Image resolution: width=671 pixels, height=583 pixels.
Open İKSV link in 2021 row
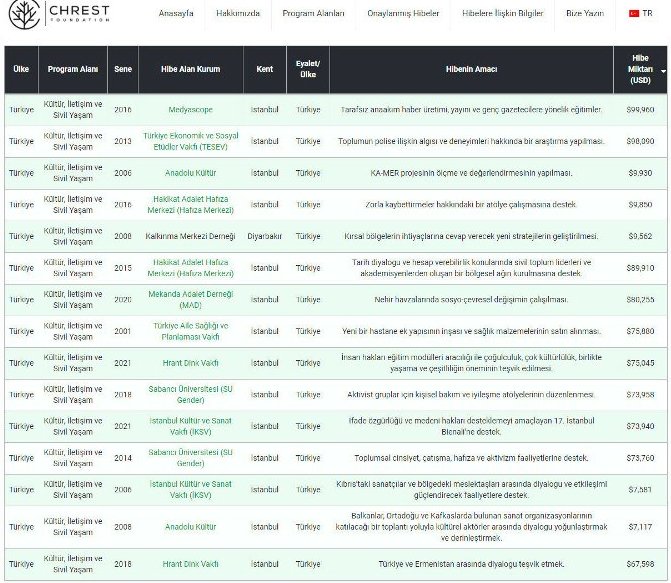(x=190, y=426)
